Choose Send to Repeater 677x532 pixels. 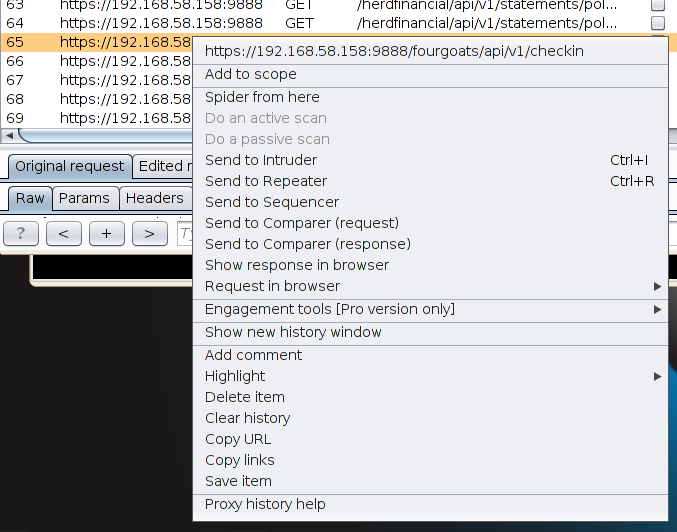pos(430,181)
